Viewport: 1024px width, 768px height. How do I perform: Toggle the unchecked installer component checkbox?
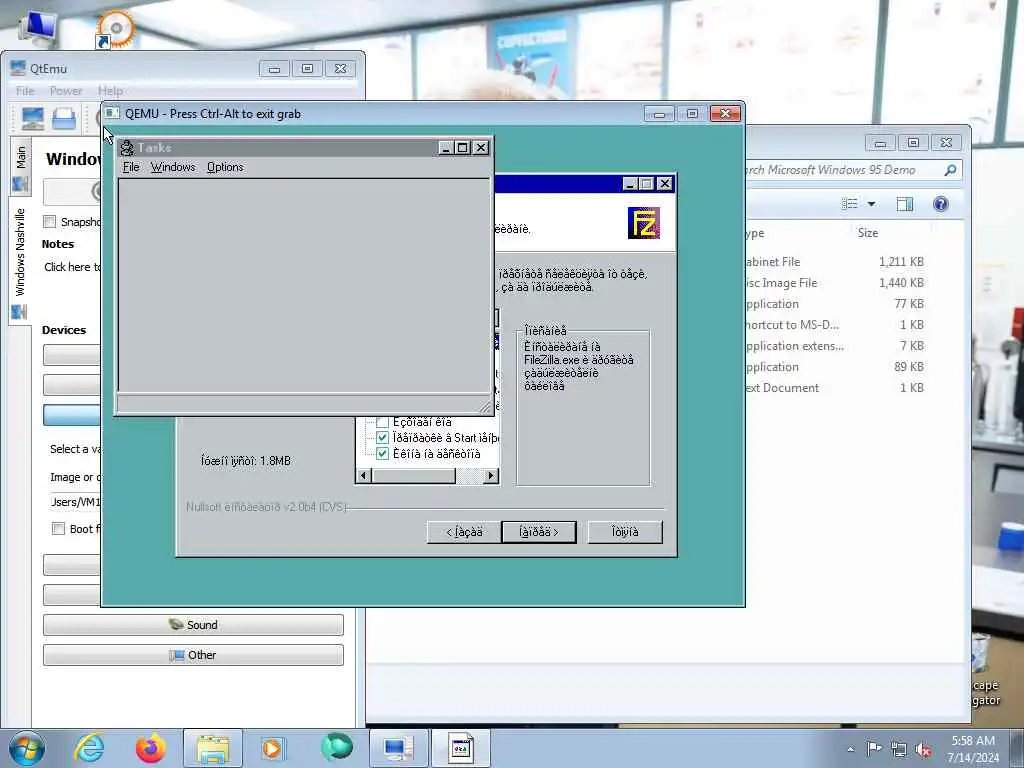click(x=383, y=423)
